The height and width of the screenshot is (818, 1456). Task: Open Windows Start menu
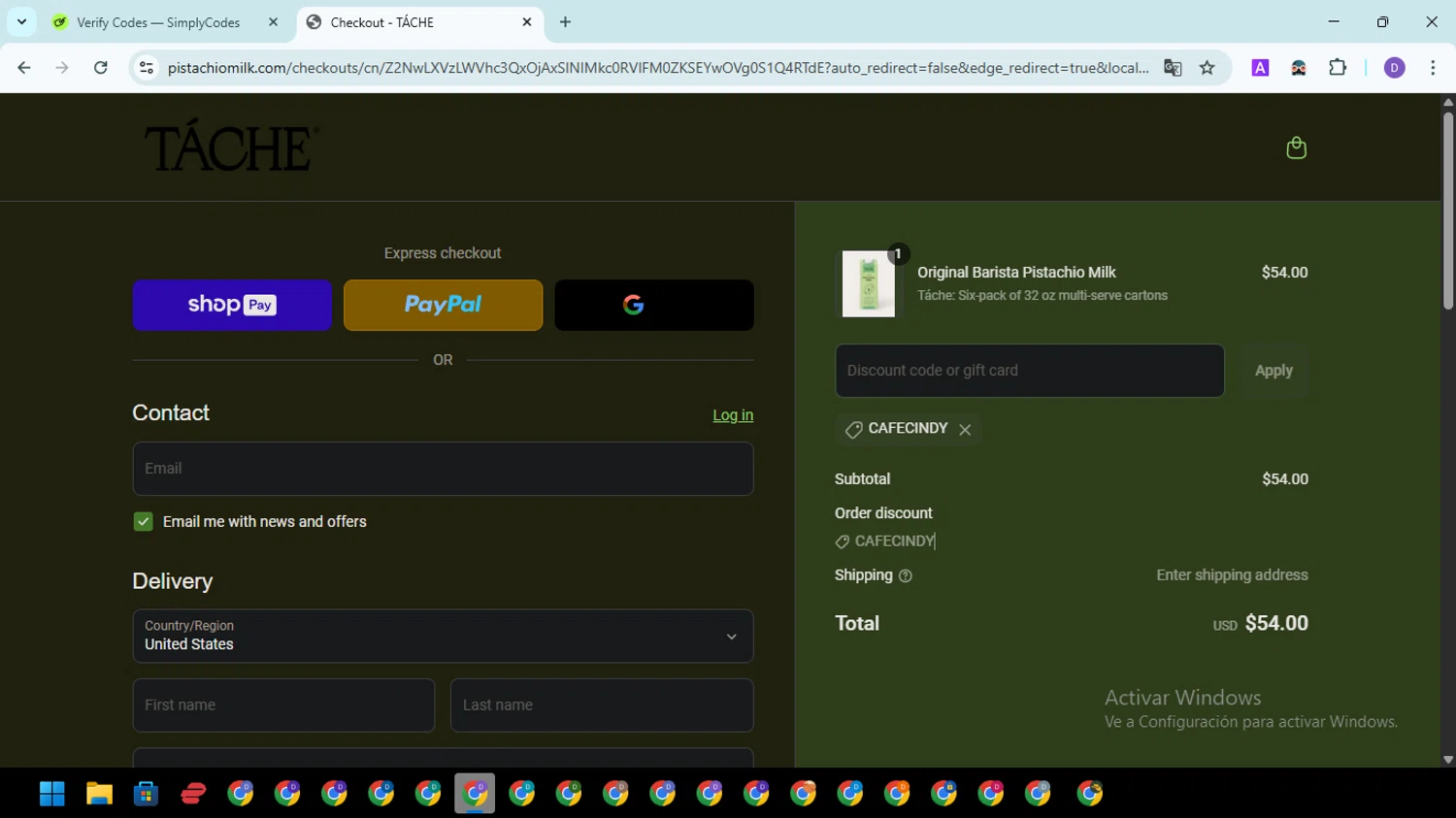click(x=52, y=794)
